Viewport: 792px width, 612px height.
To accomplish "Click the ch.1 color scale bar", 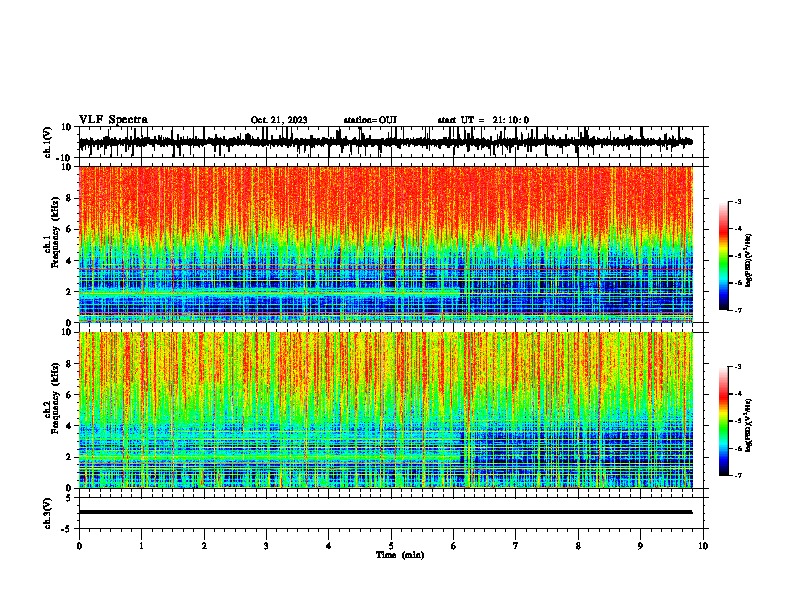I will (723, 256).
